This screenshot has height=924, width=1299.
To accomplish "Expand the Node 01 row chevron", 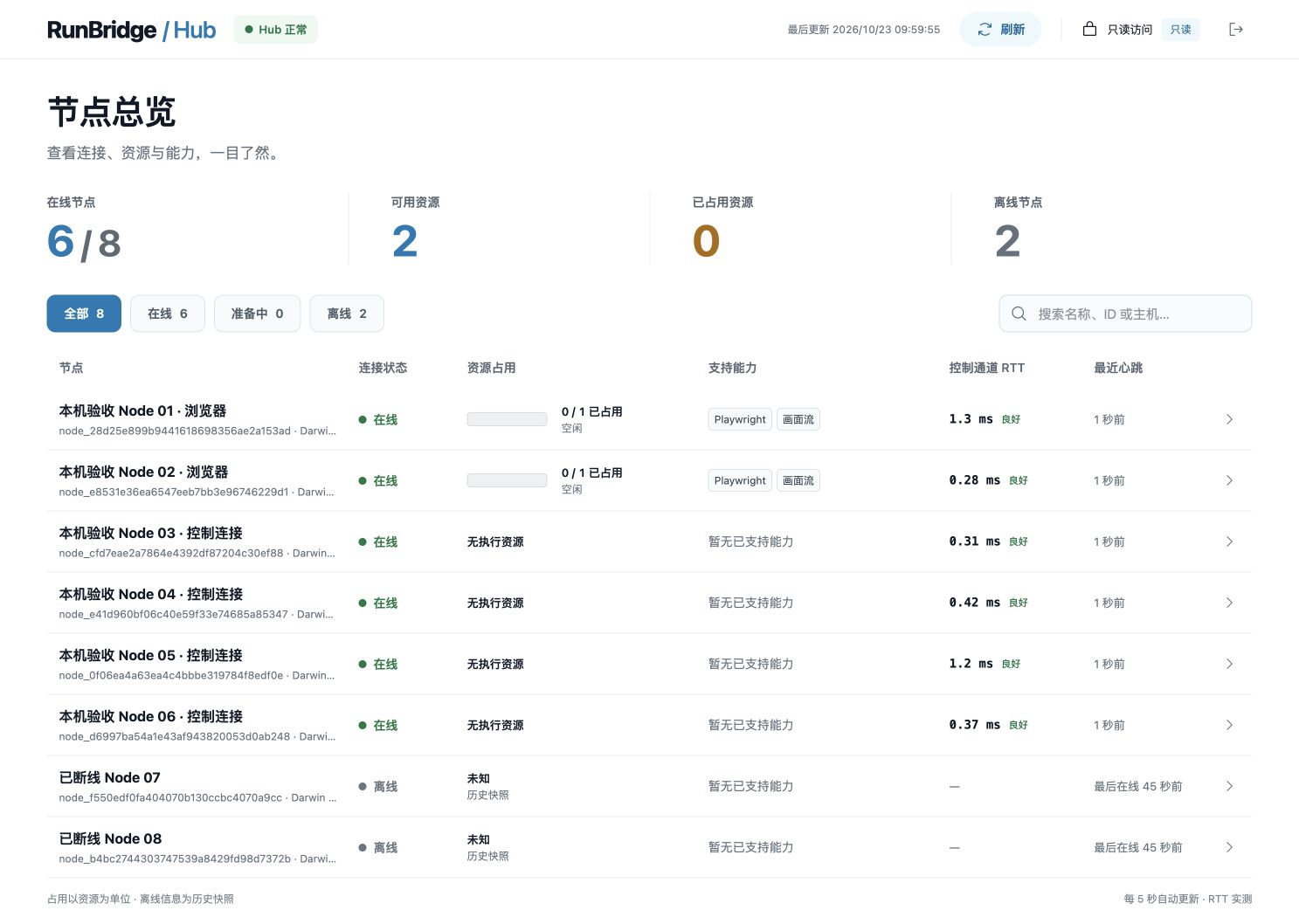I will [x=1229, y=420].
